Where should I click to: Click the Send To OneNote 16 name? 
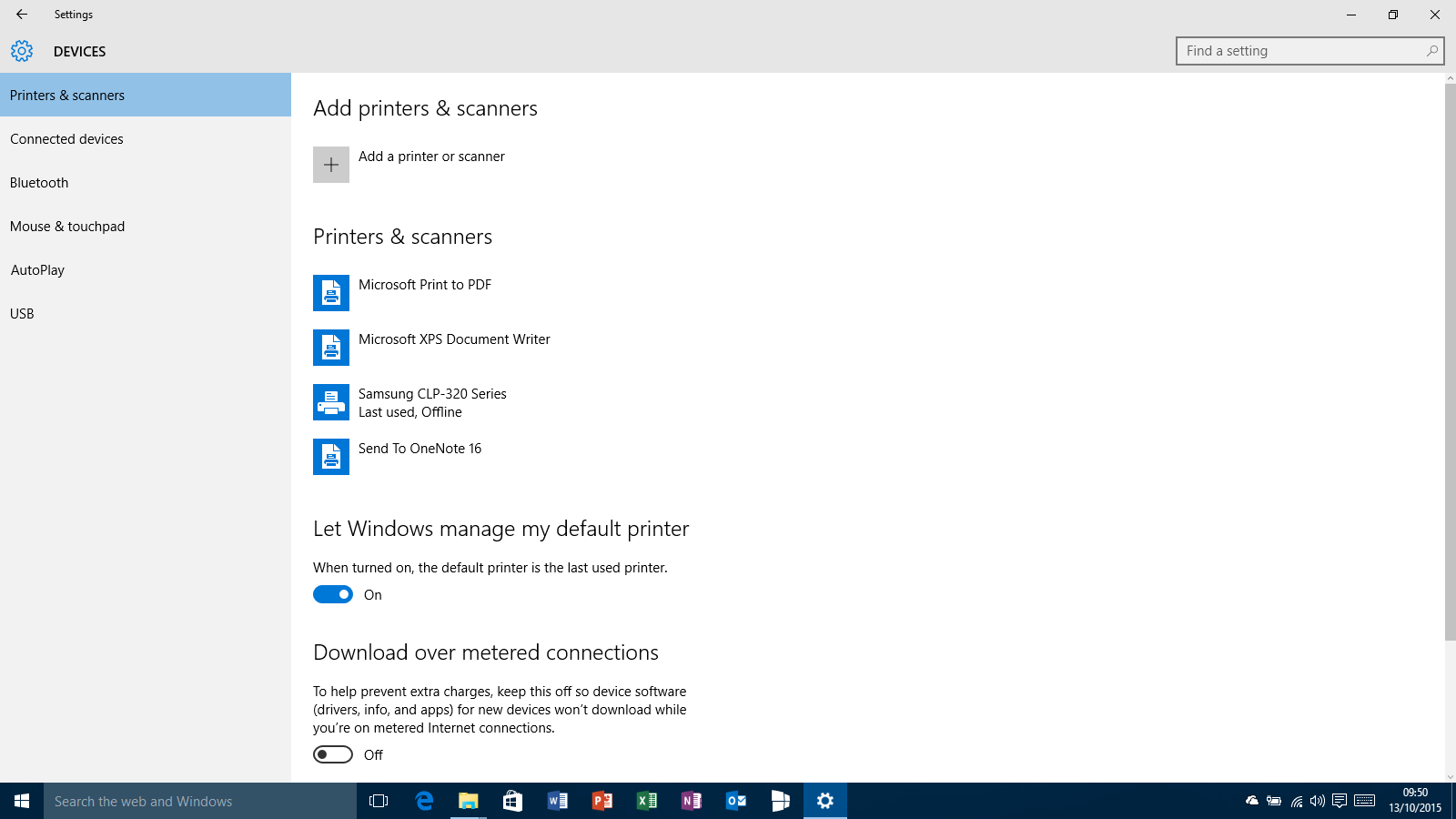click(420, 449)
